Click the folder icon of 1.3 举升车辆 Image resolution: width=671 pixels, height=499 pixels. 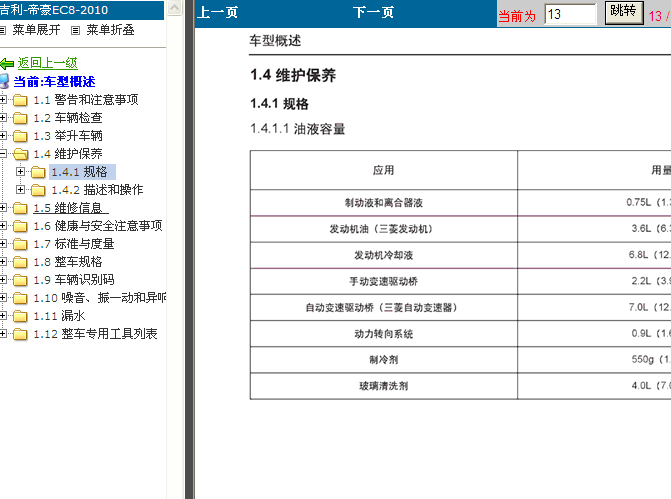point(20,136)
